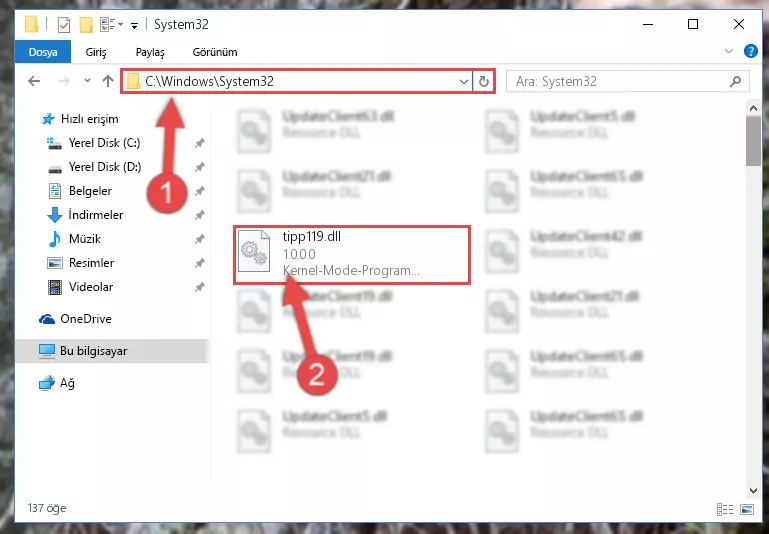Click the Back navigation arrow
The height and width of the screenshot is (534, 769).
(x=34, y=81)
